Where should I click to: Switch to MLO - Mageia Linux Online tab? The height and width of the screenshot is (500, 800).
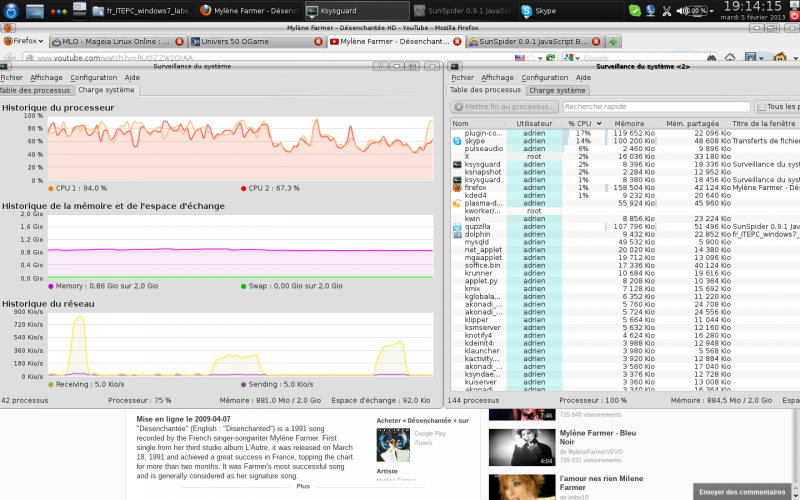(x=117, y=41)
